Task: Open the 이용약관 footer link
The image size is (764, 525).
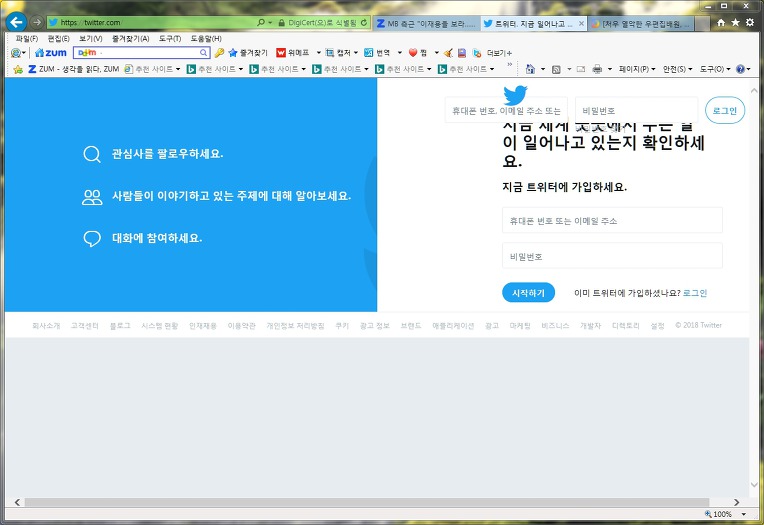Action: (242, 326)
